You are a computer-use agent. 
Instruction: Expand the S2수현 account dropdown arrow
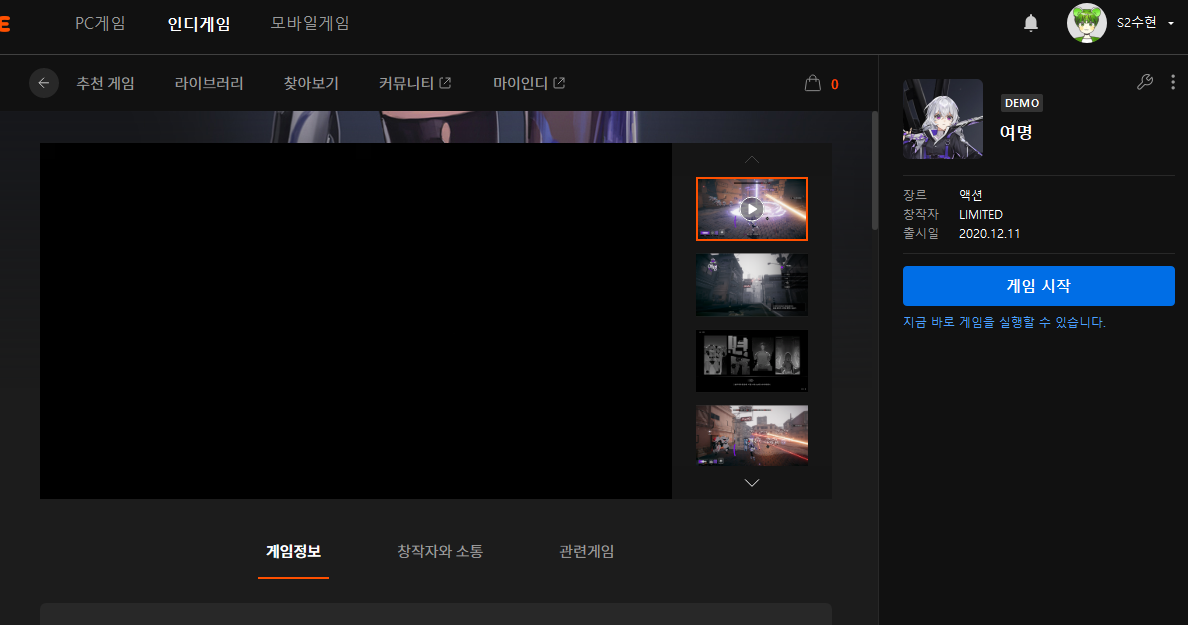pos(1170,24)
